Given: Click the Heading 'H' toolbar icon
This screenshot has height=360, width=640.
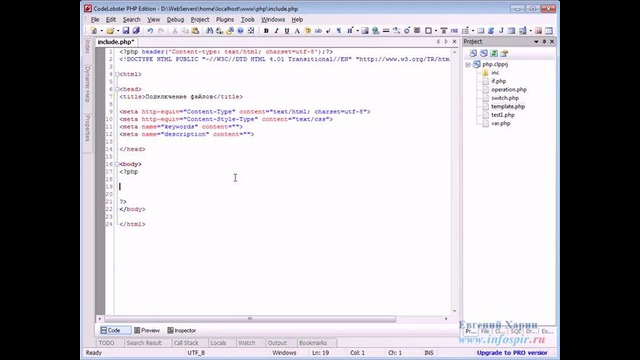Looking at the screenshot, I should (350, 31).
